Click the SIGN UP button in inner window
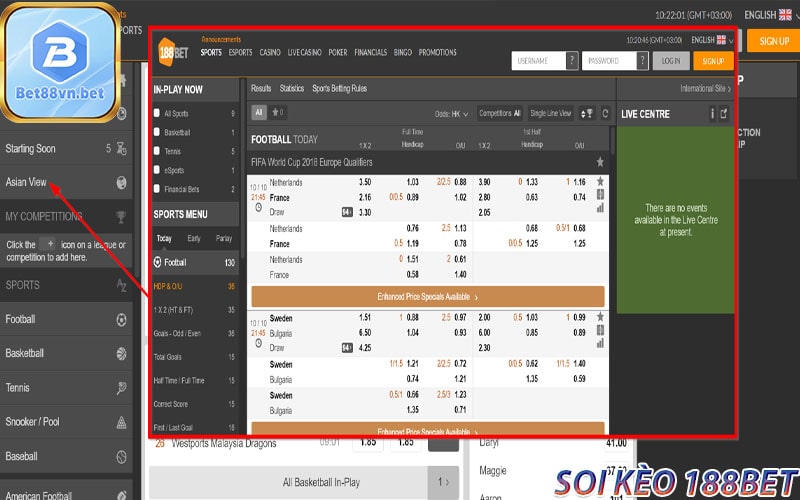Image resolution: width=800 pixels, height=500 pixels. click(713, 61)
